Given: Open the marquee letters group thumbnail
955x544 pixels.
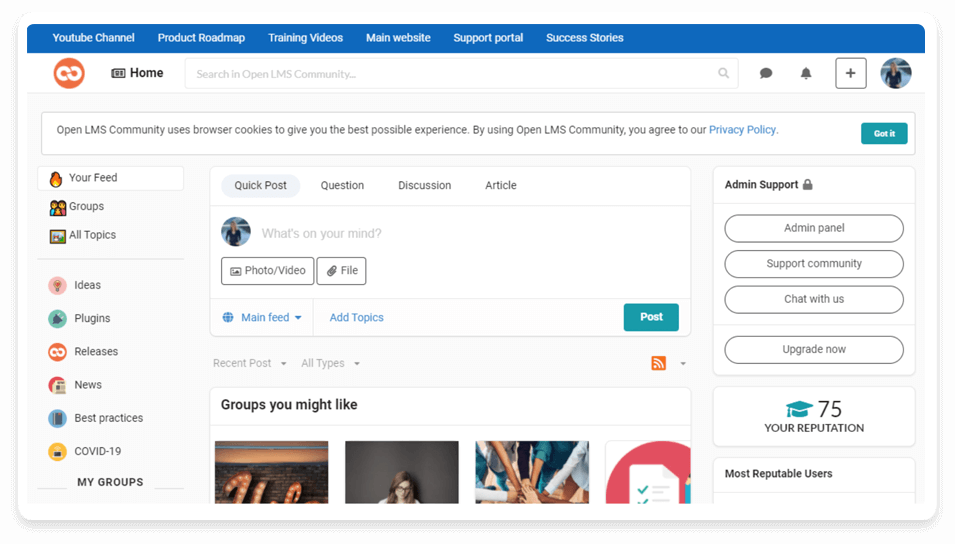Looking at the screenshot, I should coord(272,472).
